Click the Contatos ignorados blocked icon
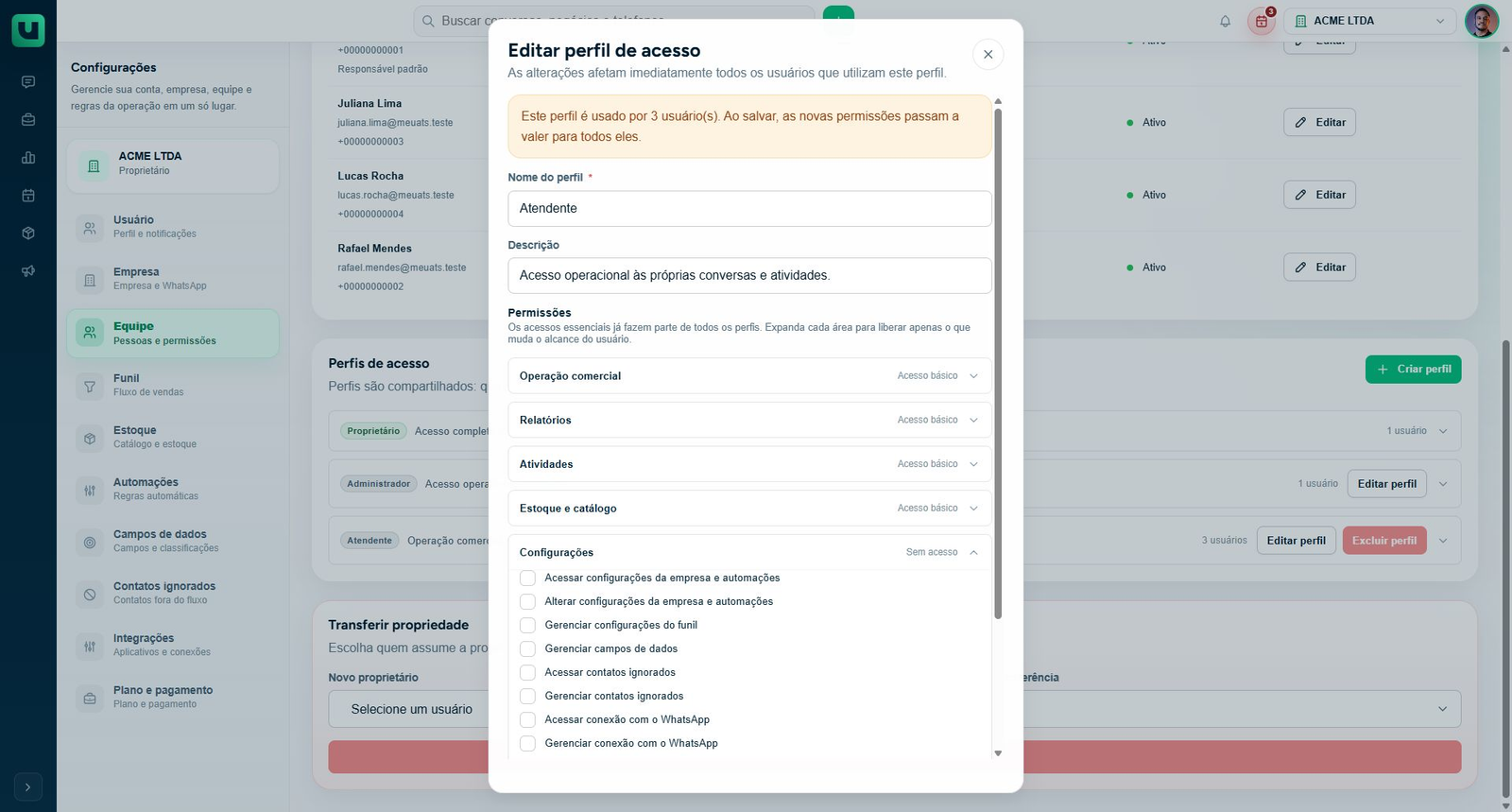The height and width of the screenshot is (812, 1512). click(x=90, y=594)
